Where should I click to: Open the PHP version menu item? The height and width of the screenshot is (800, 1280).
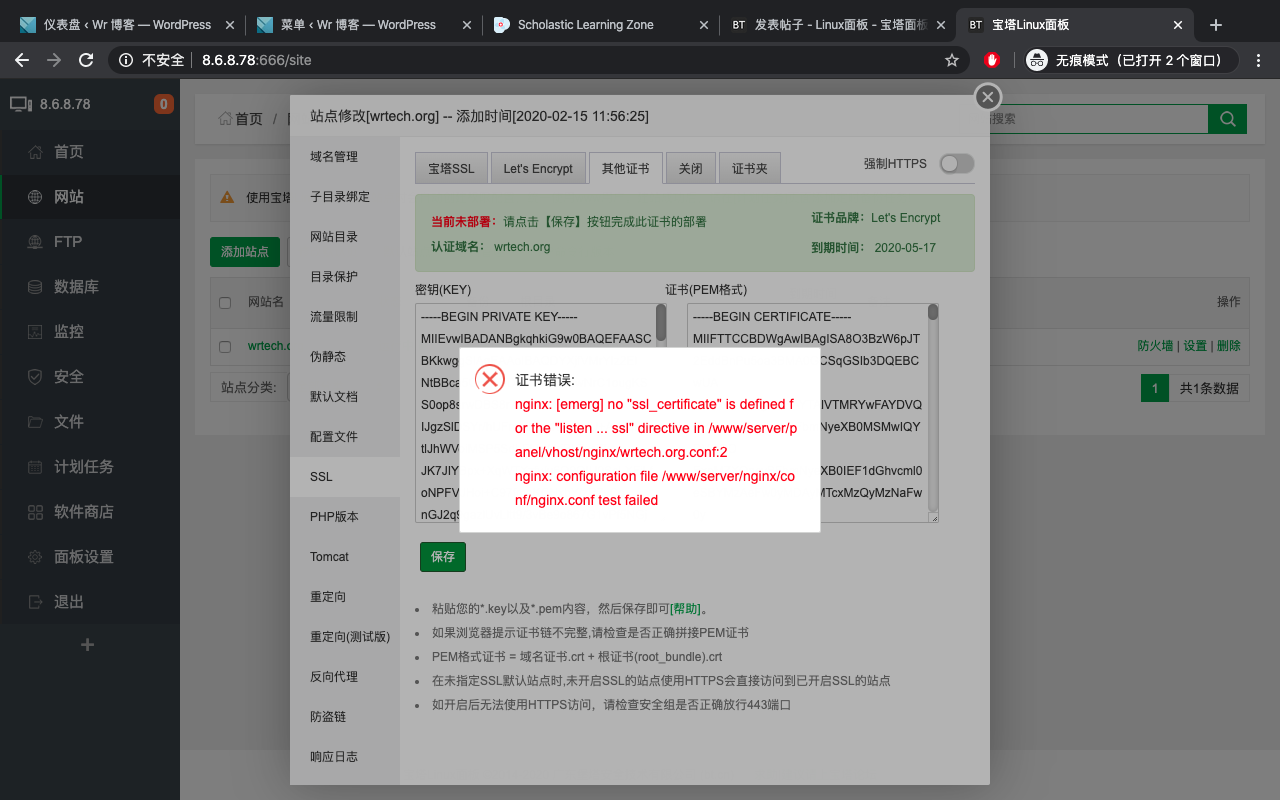point(334,517)
